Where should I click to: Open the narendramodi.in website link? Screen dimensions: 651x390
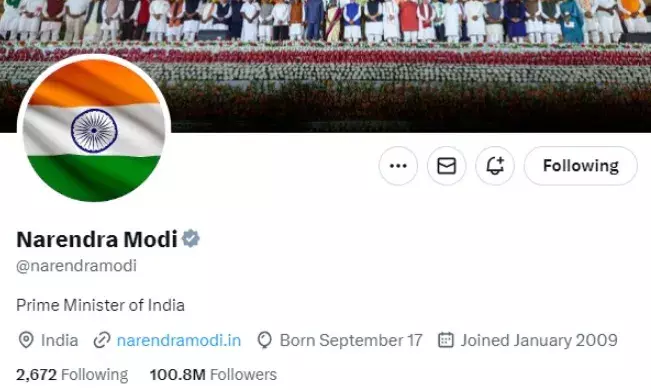coord(179,340)
